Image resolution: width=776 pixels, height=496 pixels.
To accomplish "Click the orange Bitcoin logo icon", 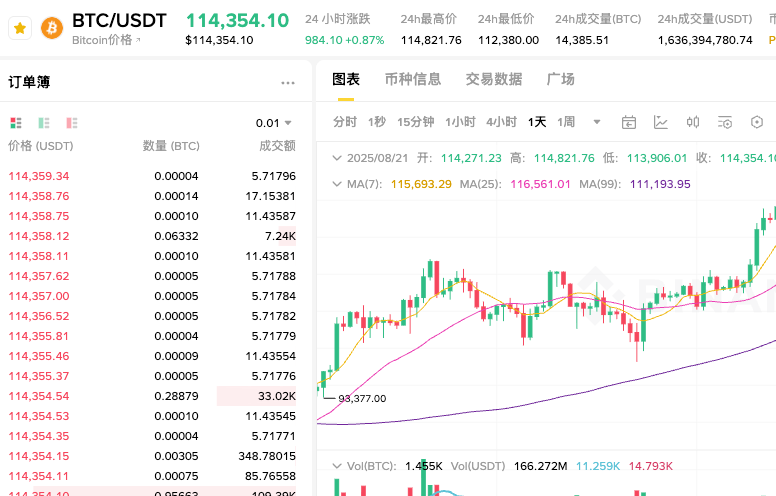I will tap(51, 29).
